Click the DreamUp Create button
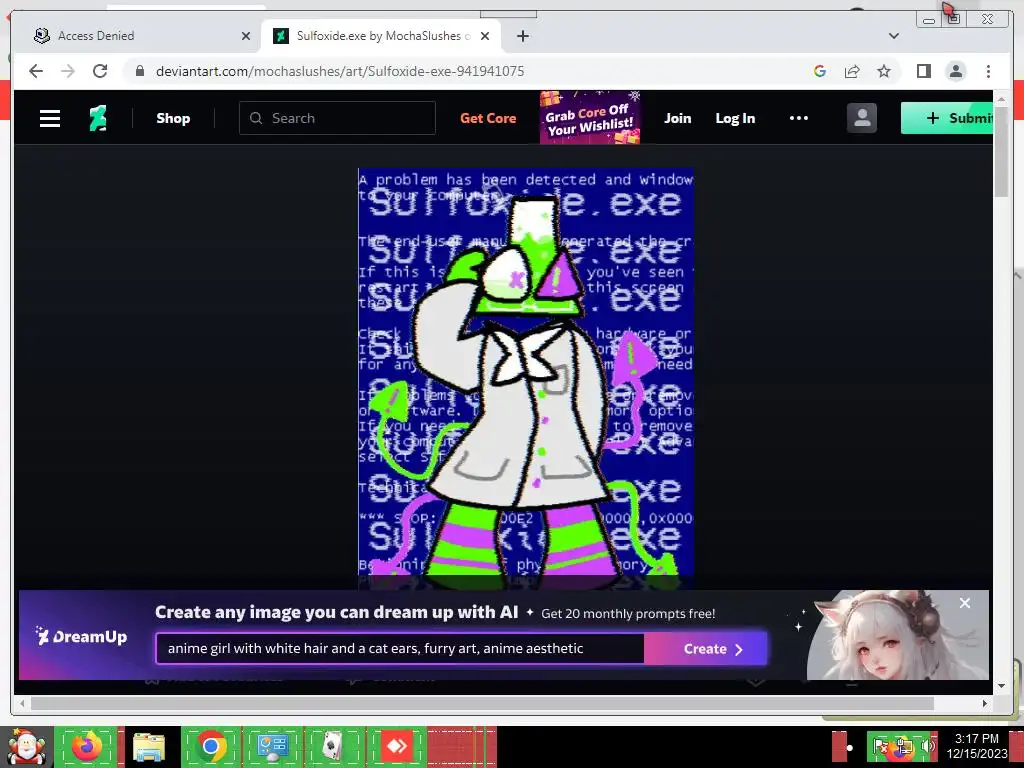Screen dimensions: 1024x768 click(706, 648)
